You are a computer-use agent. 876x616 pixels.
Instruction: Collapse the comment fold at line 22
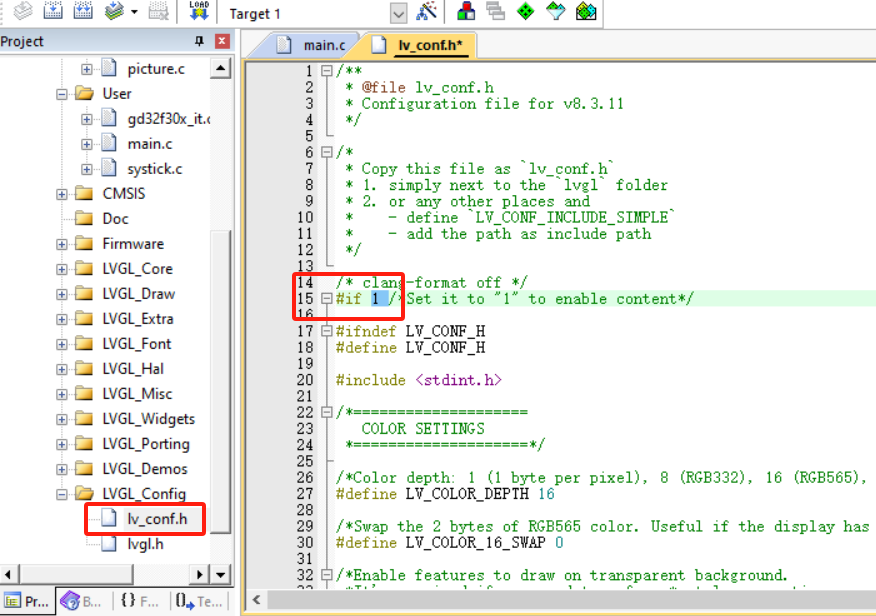coord(327,413)
